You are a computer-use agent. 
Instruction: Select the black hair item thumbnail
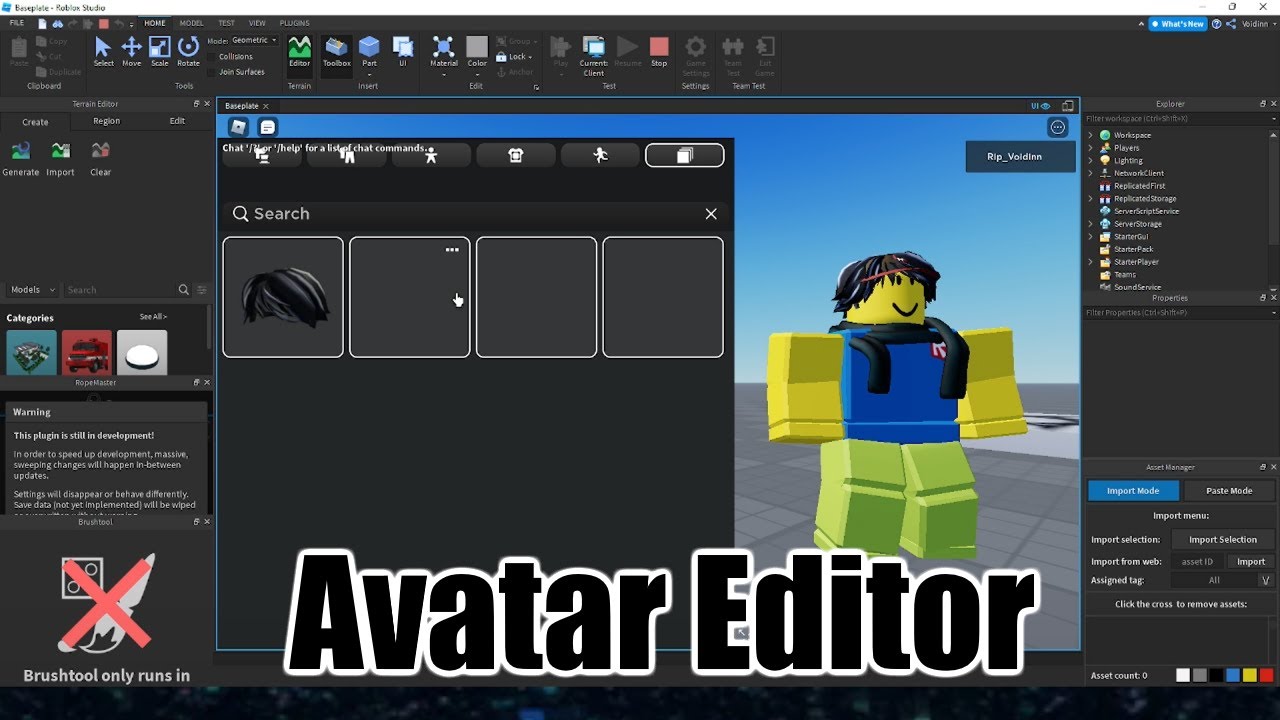pyautogui.click(x=283, y=297)
